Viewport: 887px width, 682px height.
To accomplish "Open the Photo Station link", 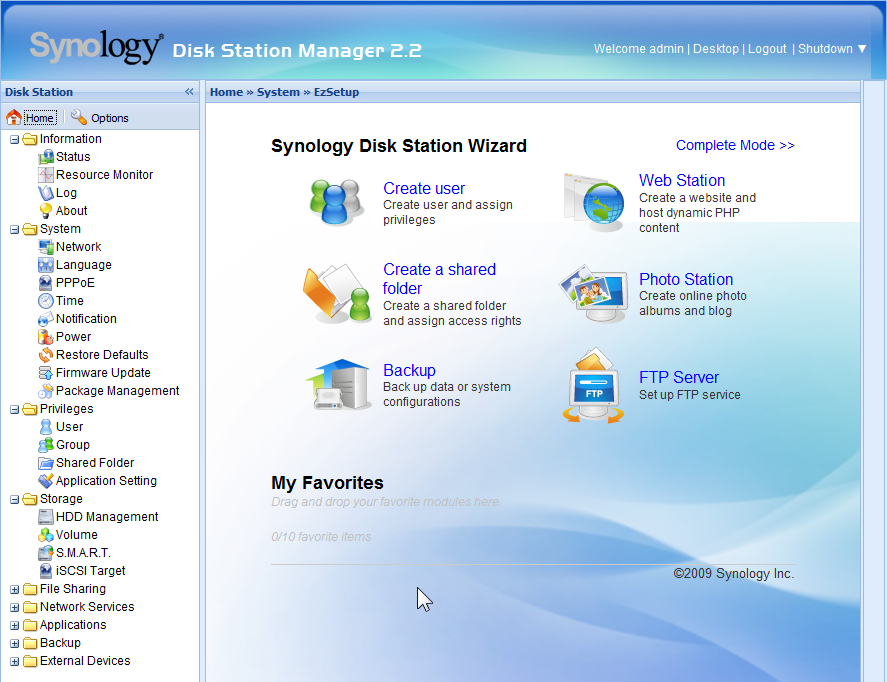I will (x=686, y=279).
